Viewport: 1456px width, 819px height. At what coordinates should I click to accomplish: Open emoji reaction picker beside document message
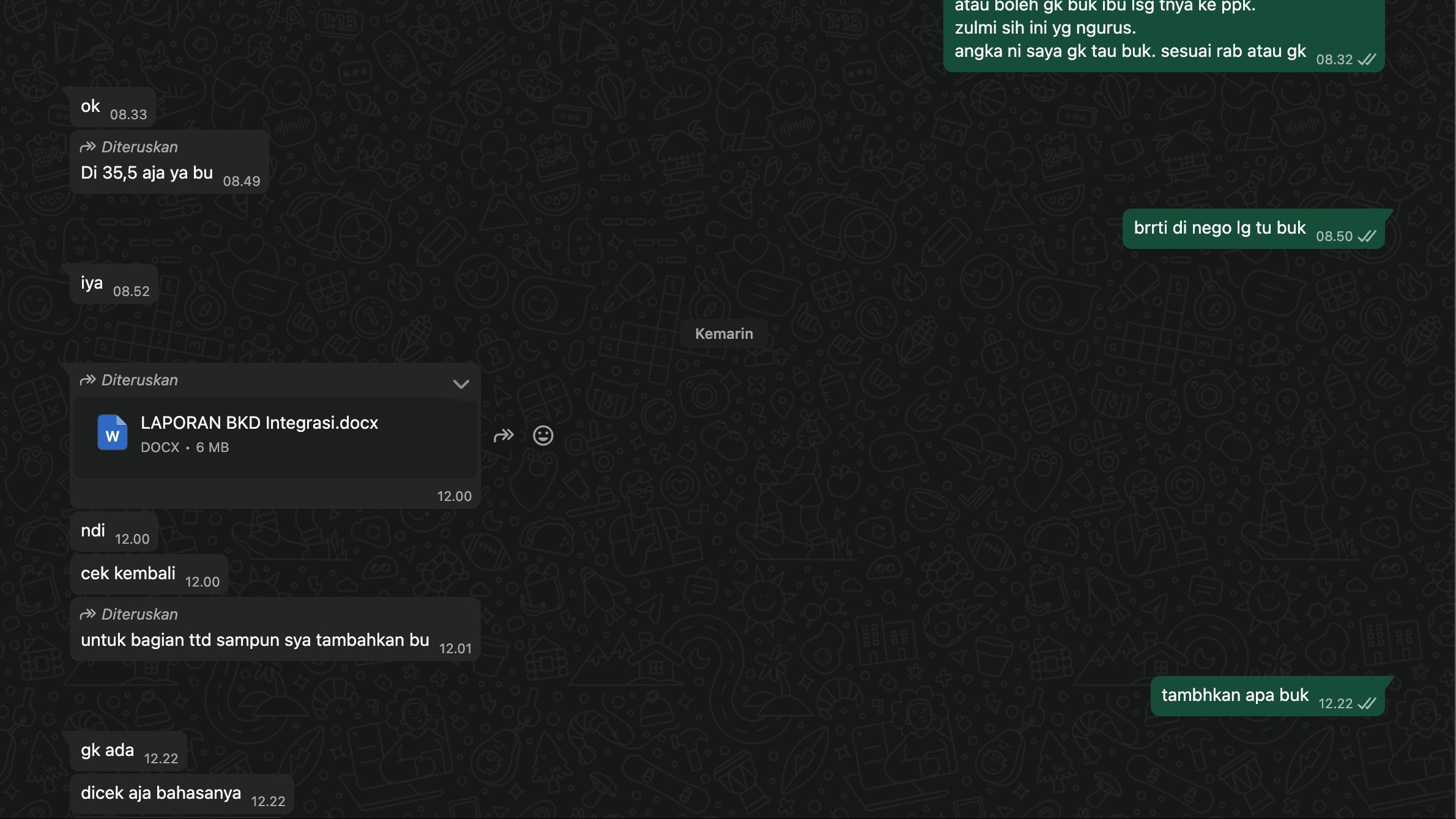543,435
